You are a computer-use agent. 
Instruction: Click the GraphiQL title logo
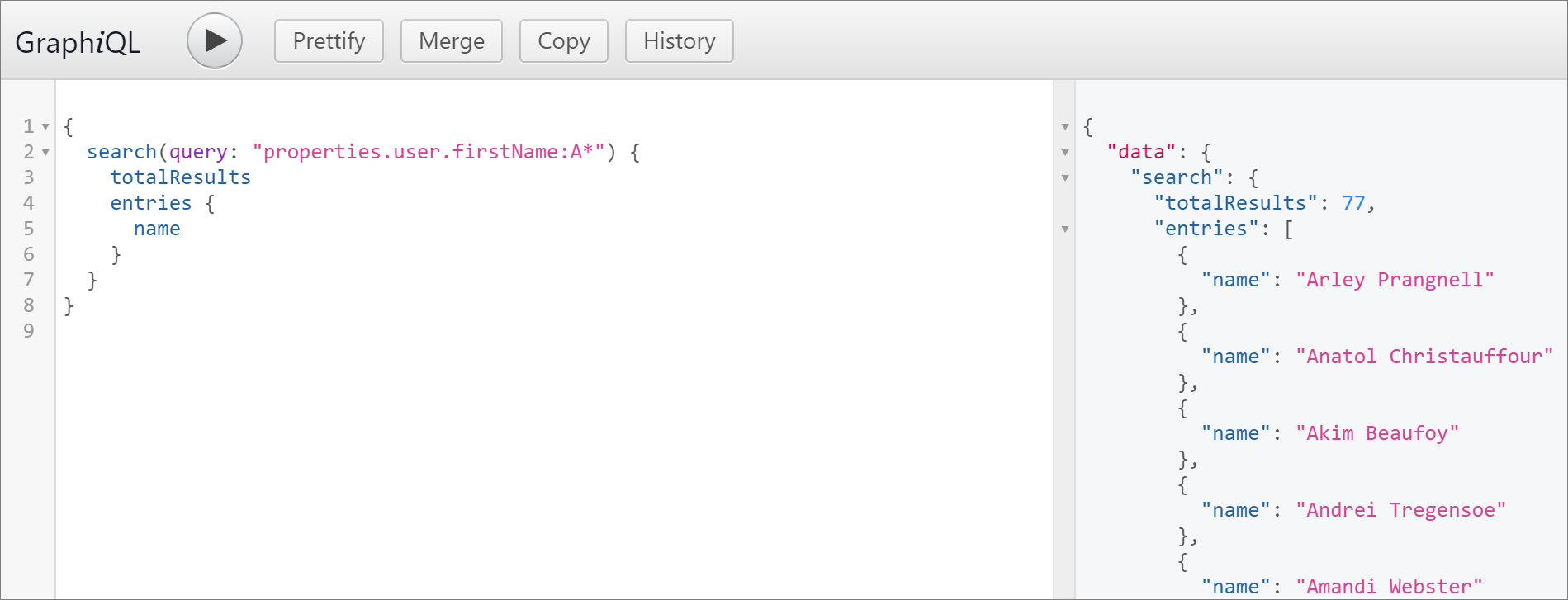78,42
